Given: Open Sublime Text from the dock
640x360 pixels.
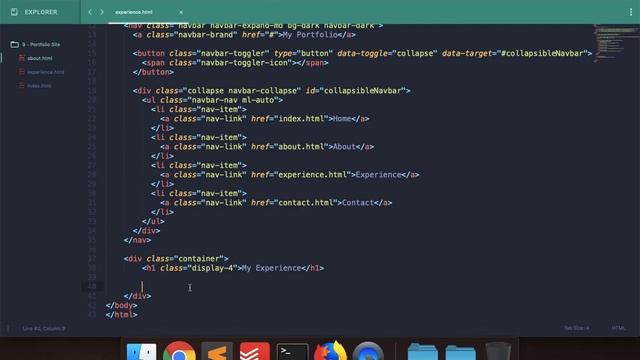Looking at the screenshot, I should pos(217,352).
